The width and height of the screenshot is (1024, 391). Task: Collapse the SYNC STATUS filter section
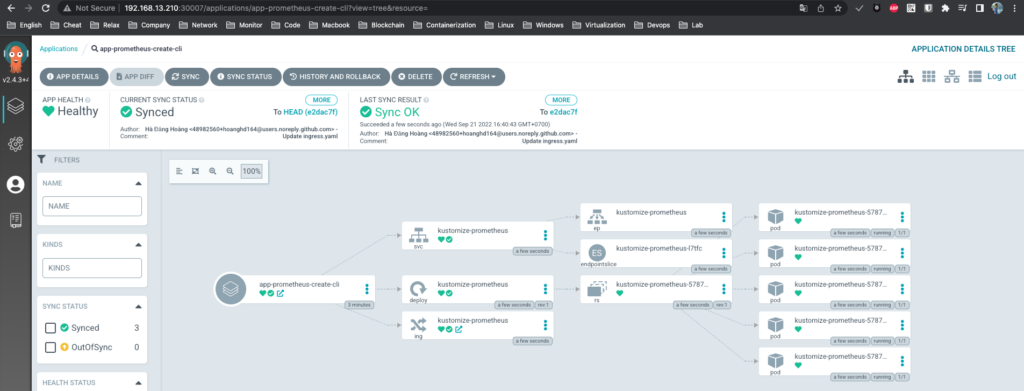point(138,306)
